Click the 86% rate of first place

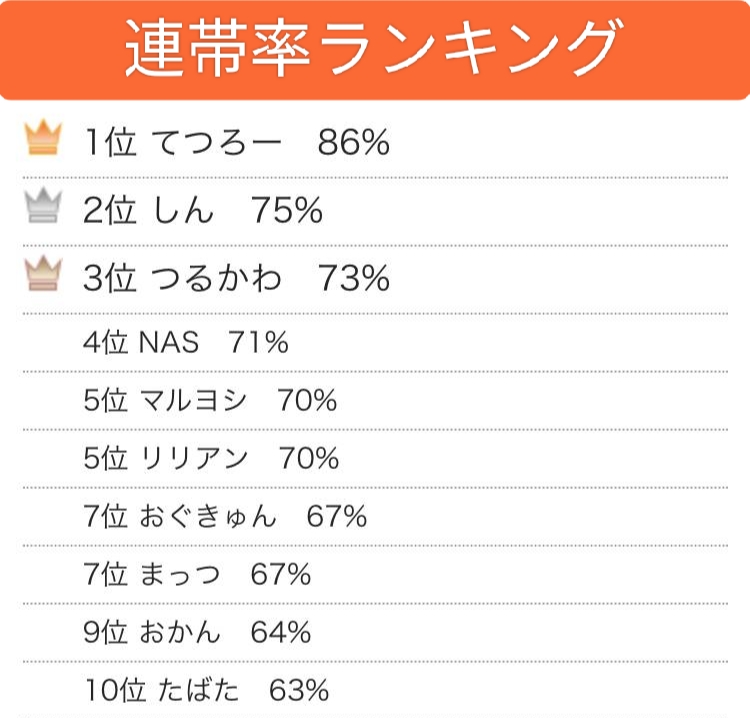(353, 143)
